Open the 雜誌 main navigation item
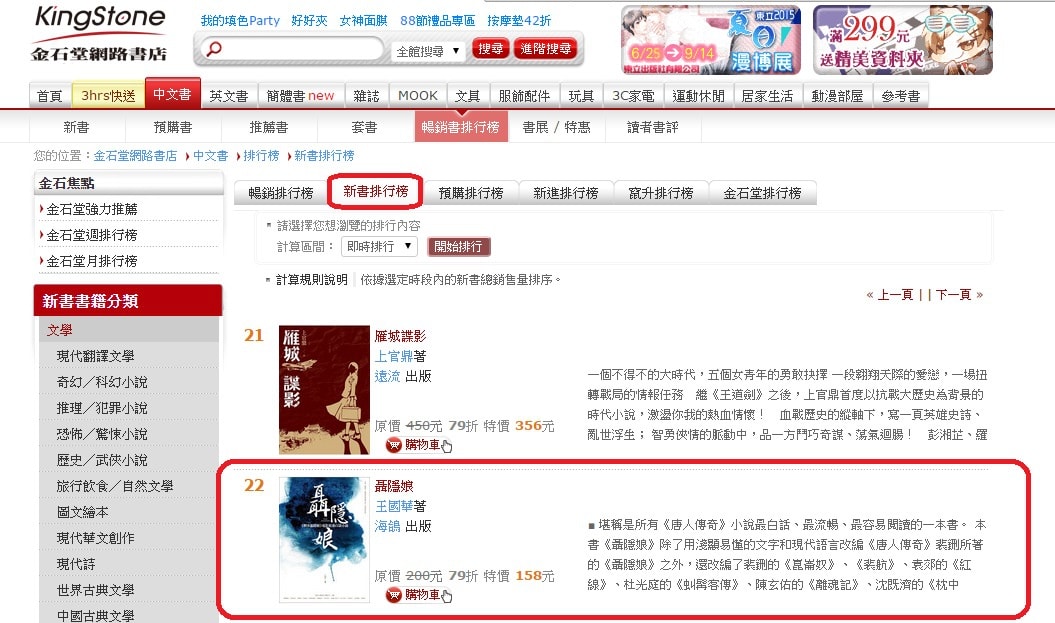This screenshot has height=623, width=1055. tap(367, 96)
